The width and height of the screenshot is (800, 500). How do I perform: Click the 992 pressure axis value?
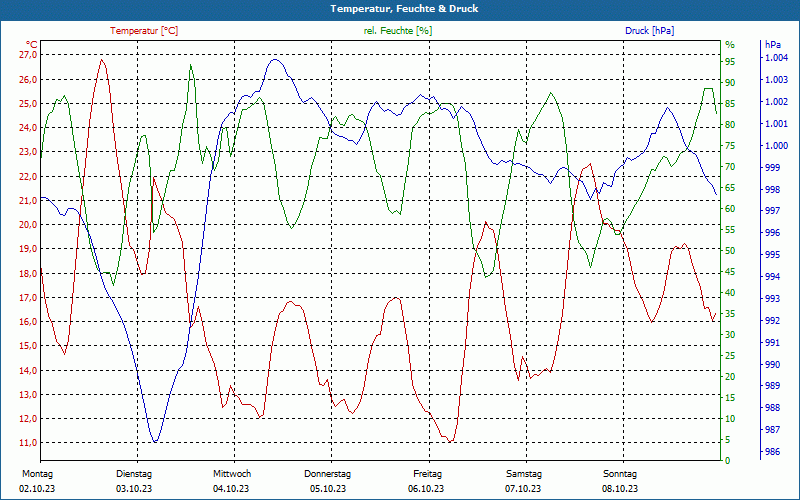(x=772, y=320)
